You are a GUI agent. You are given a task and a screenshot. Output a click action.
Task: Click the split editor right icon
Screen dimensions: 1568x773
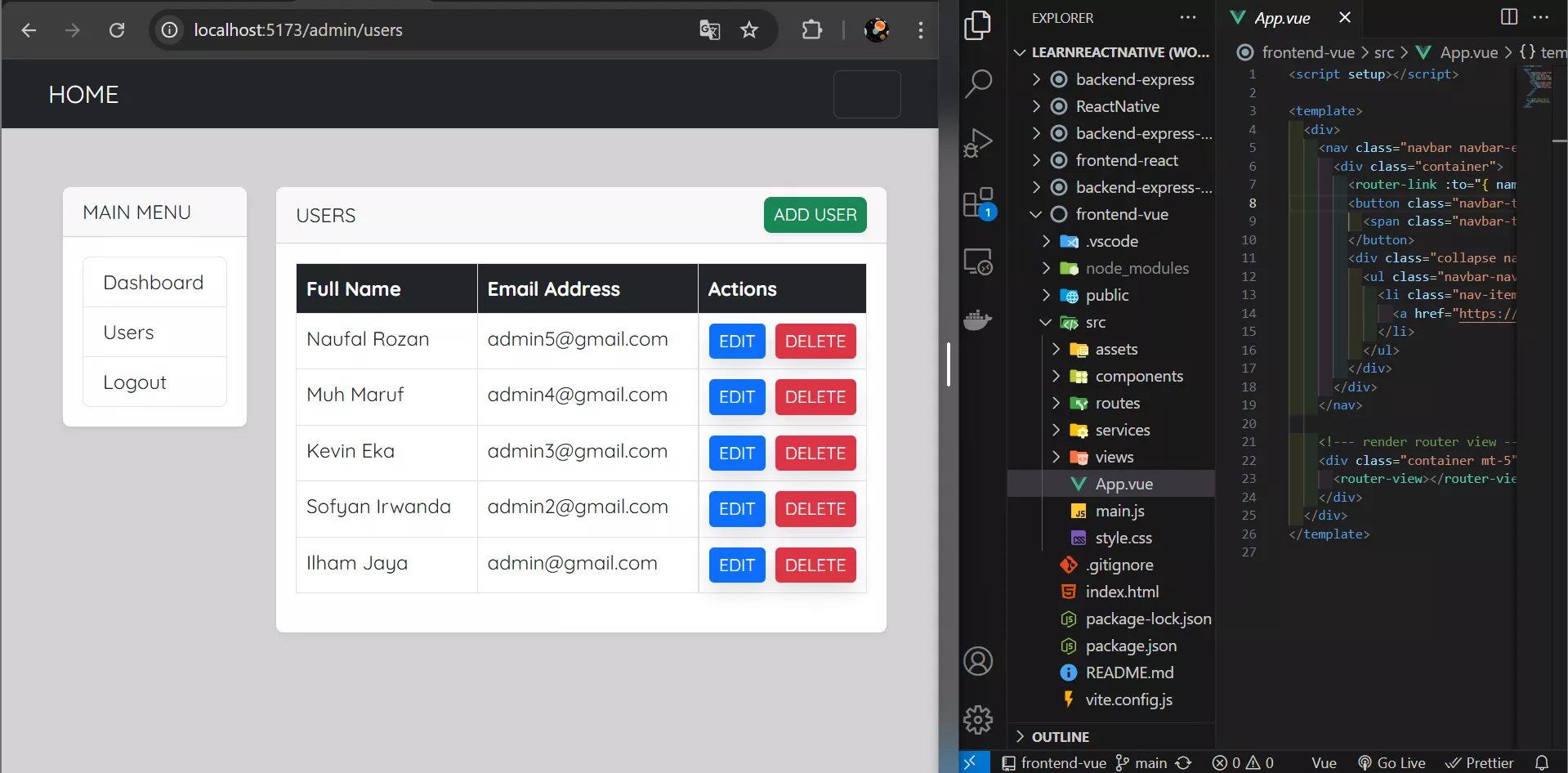(x=1509, y=17)
